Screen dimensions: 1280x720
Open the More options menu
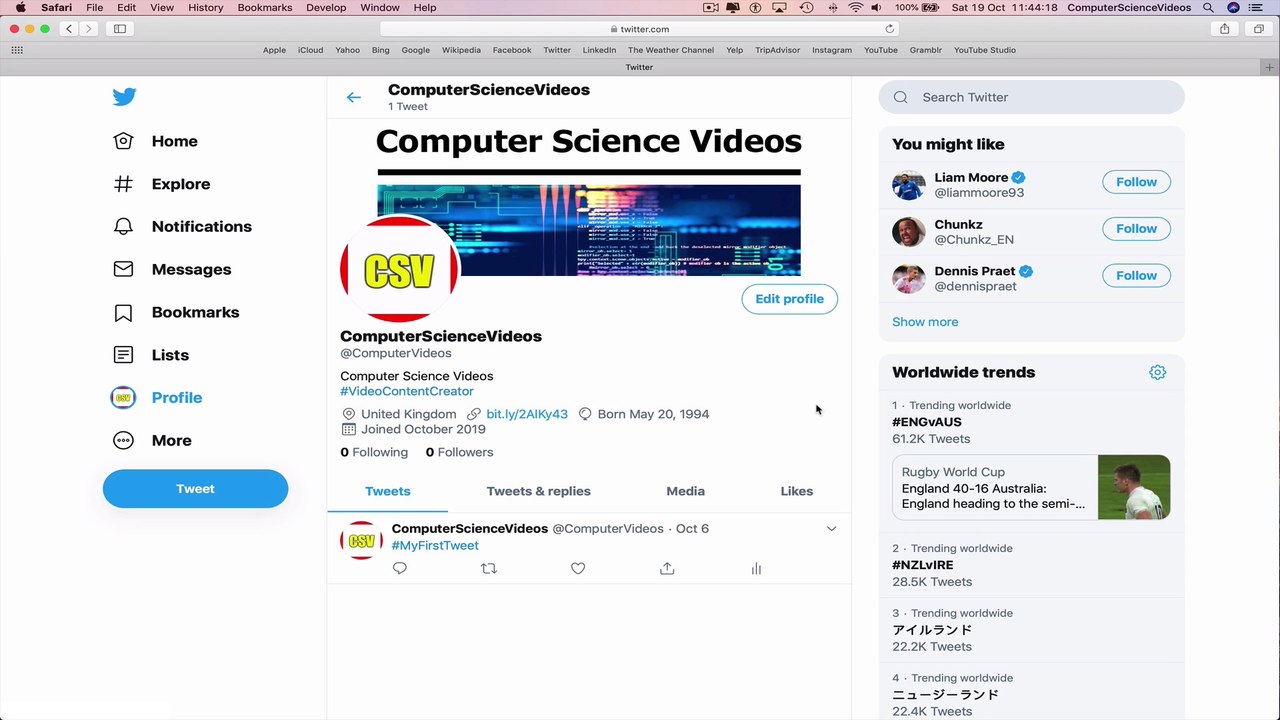click(x=152, y=440)
